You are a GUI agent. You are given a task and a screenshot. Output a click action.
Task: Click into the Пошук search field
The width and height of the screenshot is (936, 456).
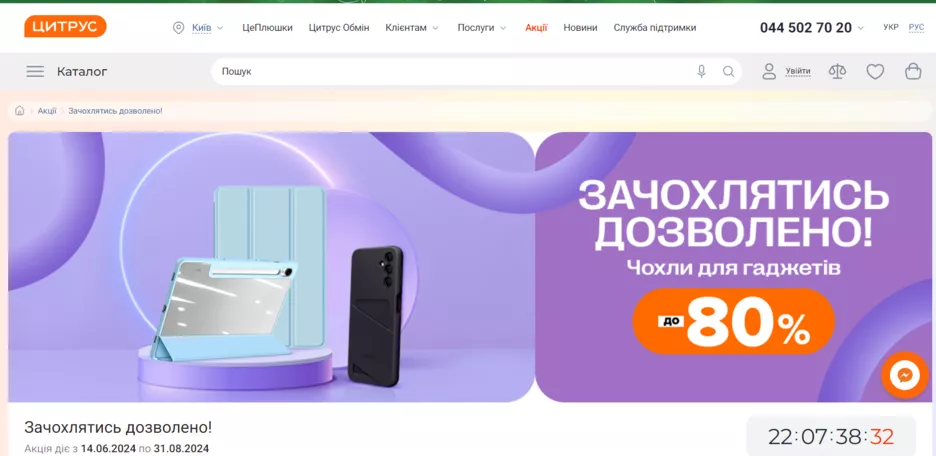(454, 72)
